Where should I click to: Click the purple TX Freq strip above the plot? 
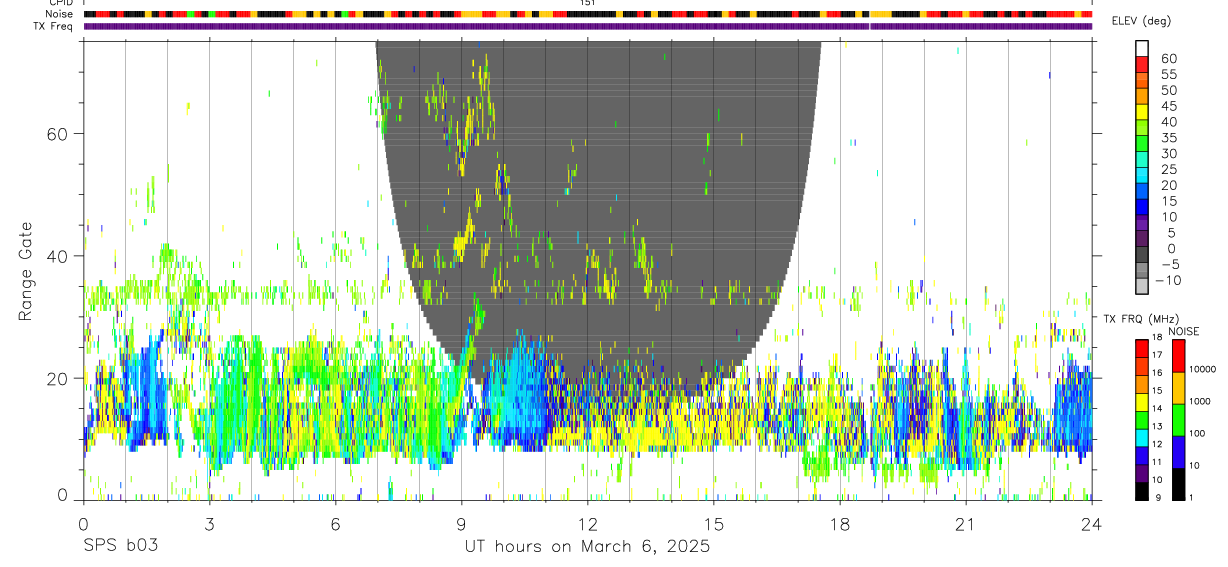(588, 26)
